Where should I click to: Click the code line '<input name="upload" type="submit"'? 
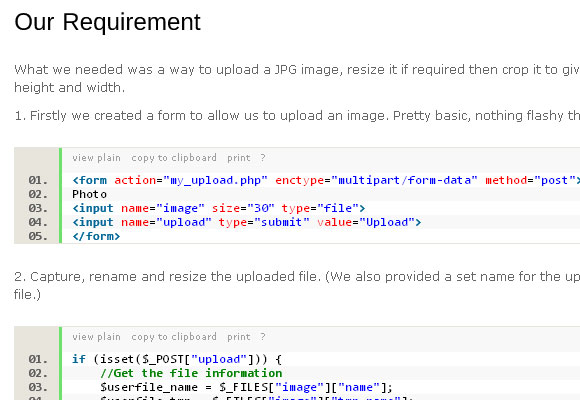pyautogui.click(x=247, y=222)
